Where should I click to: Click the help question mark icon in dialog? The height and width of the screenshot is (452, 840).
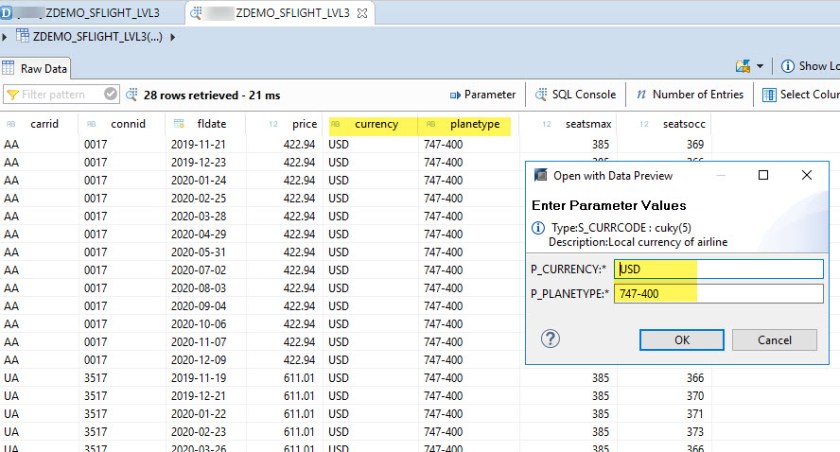550,339
